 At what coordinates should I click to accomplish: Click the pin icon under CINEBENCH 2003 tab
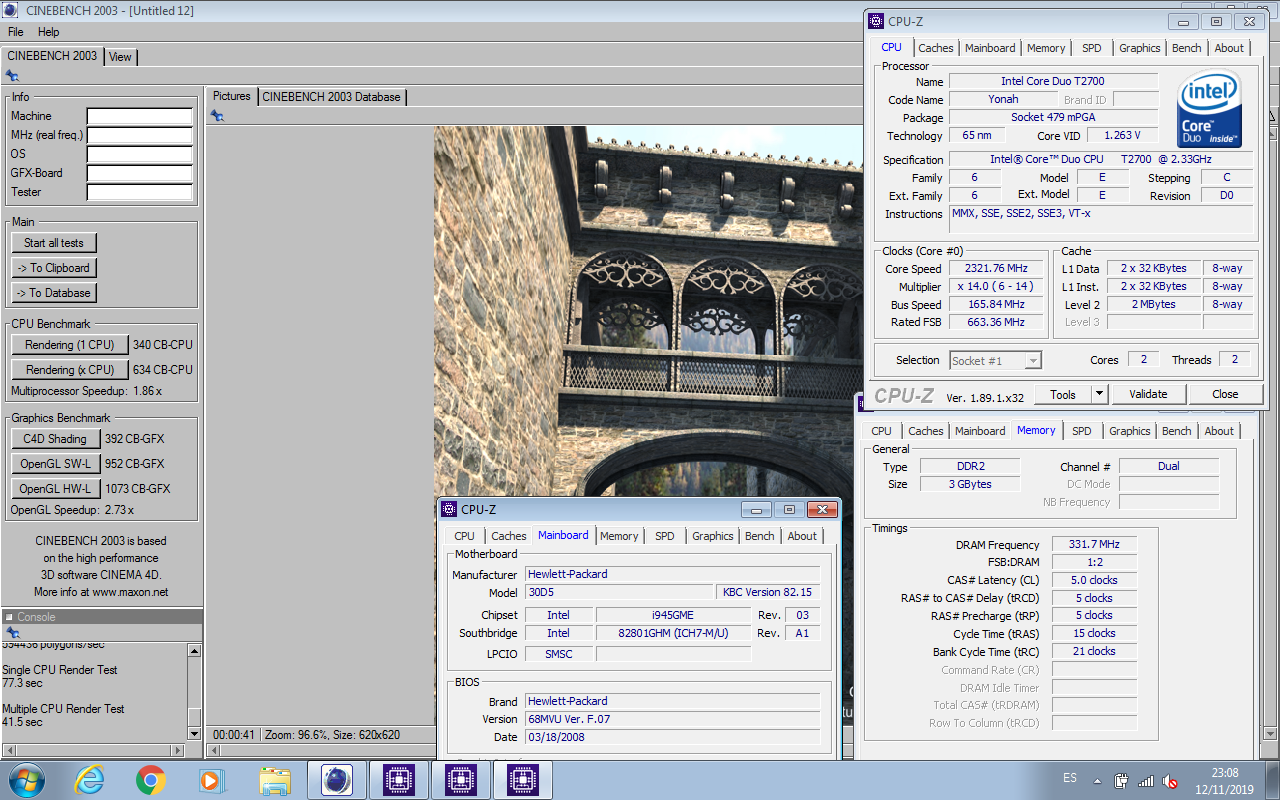[13, 75]
